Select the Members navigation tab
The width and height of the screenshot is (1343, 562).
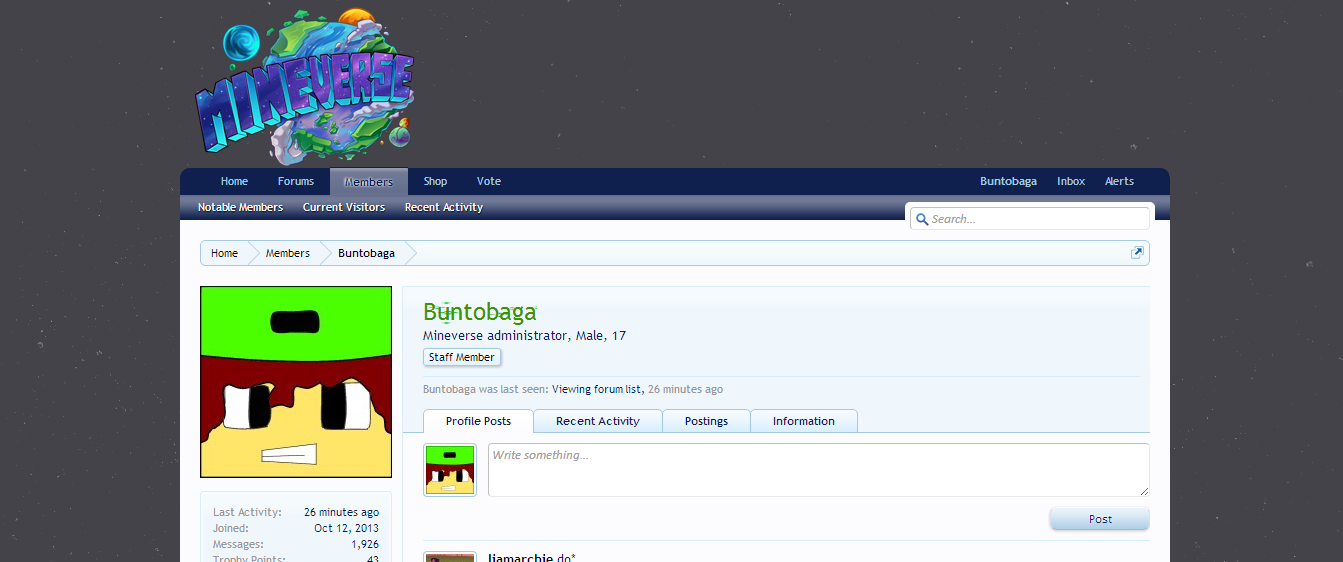point(368,182)
